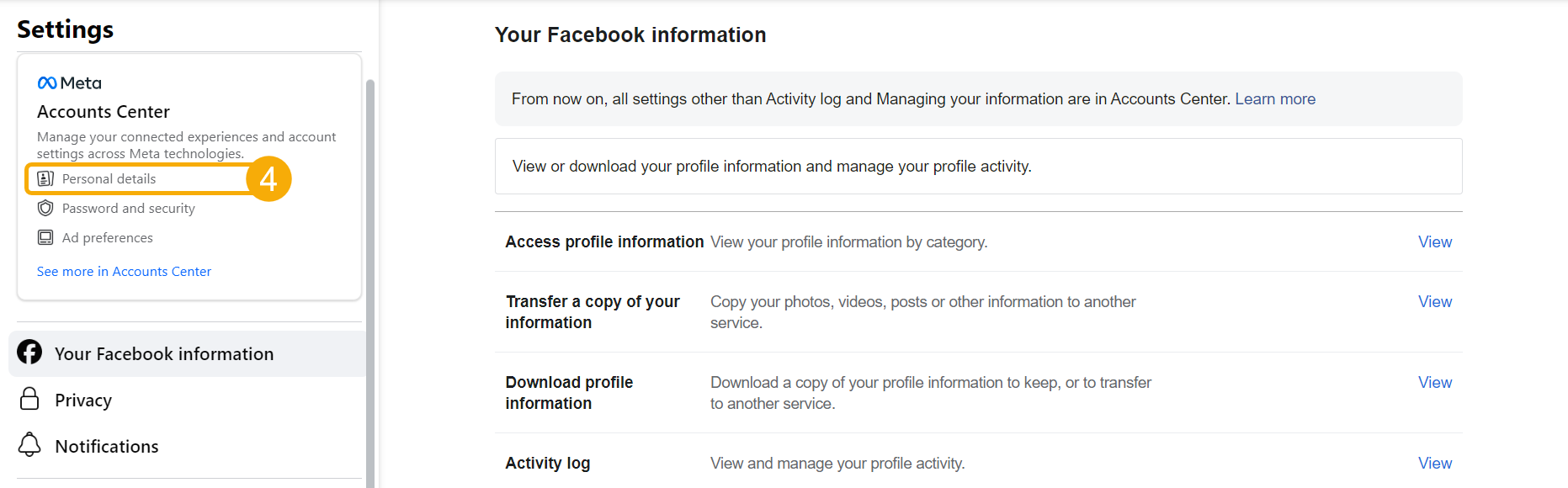Image resolution: width=1568 pixels, height=488 pixels.
Task: Click the Learn more link
Action: 1274,98
